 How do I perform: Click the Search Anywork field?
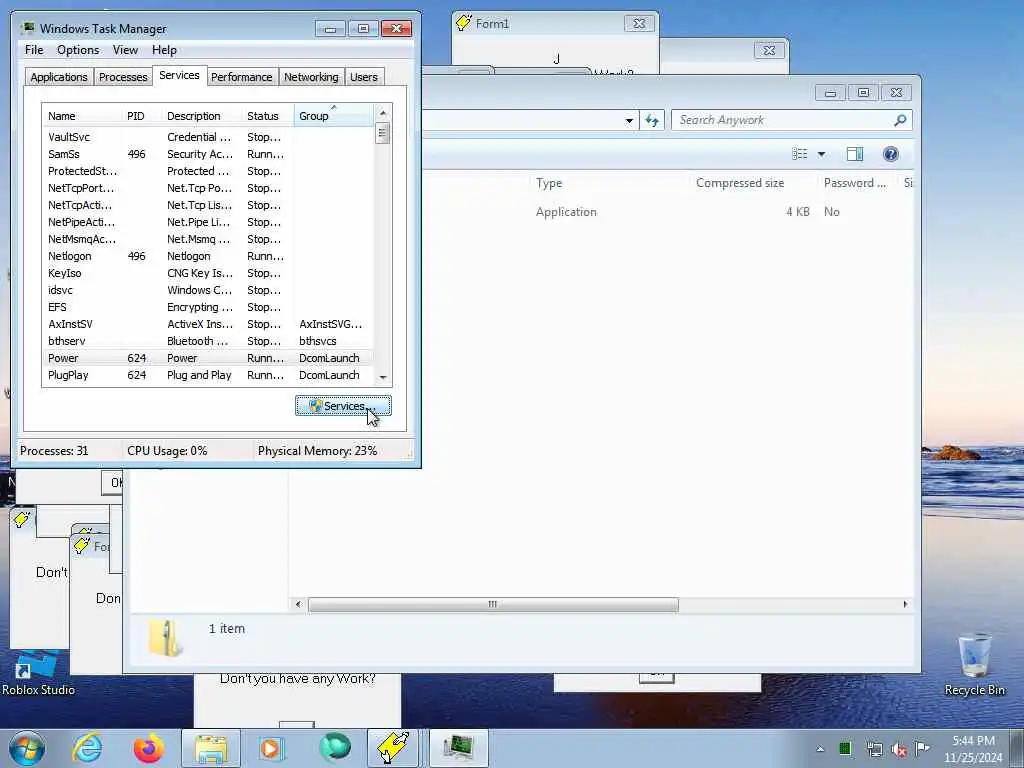tap(784, 120)
